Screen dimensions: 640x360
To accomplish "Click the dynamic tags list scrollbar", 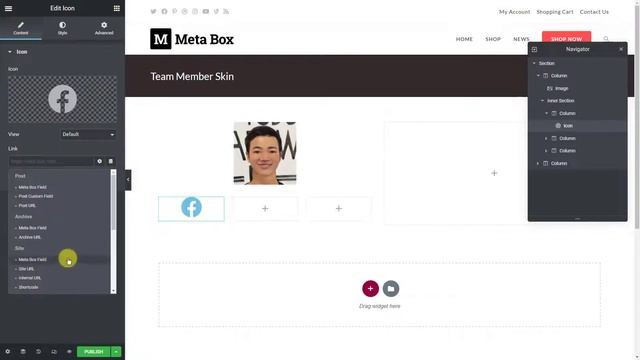I will tap(113, 202).
